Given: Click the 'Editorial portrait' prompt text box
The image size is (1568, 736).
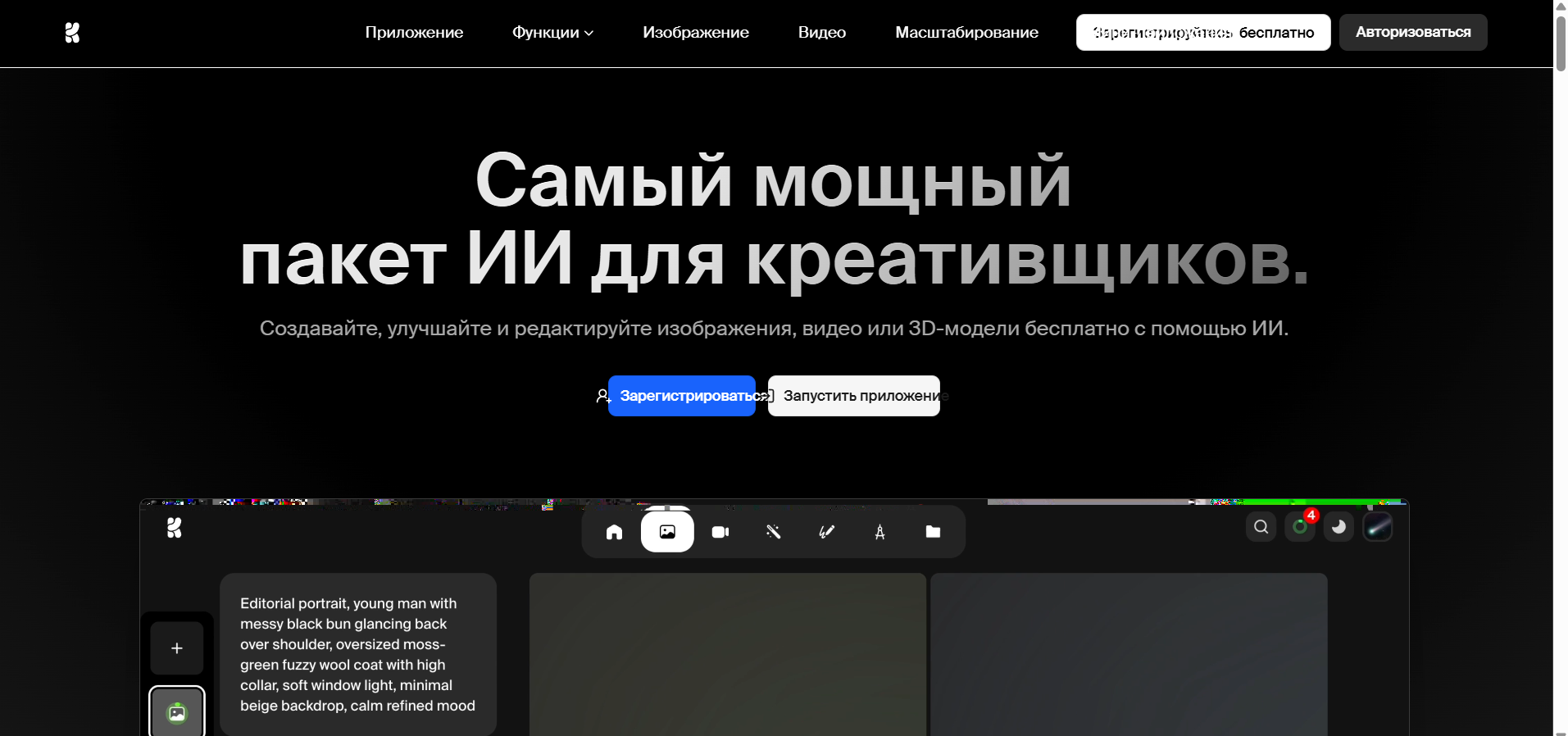Looking at the screenshot, I should (x=358, y=654).
